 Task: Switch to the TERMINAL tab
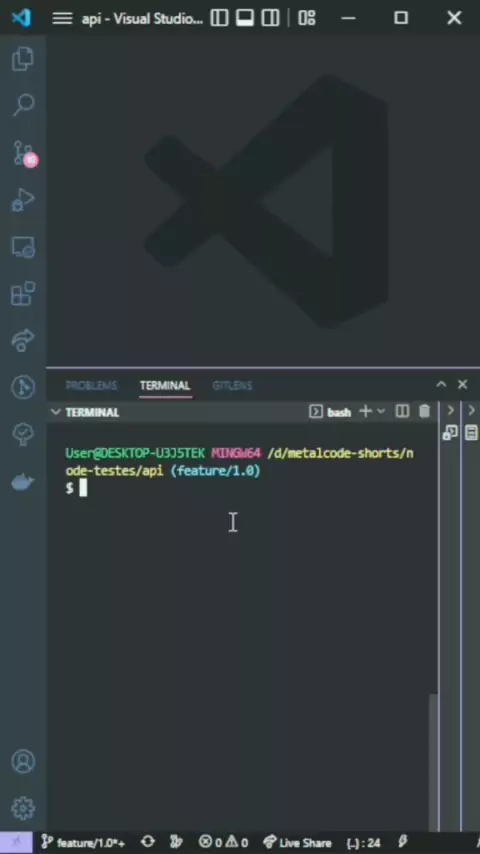coord(165,386)
